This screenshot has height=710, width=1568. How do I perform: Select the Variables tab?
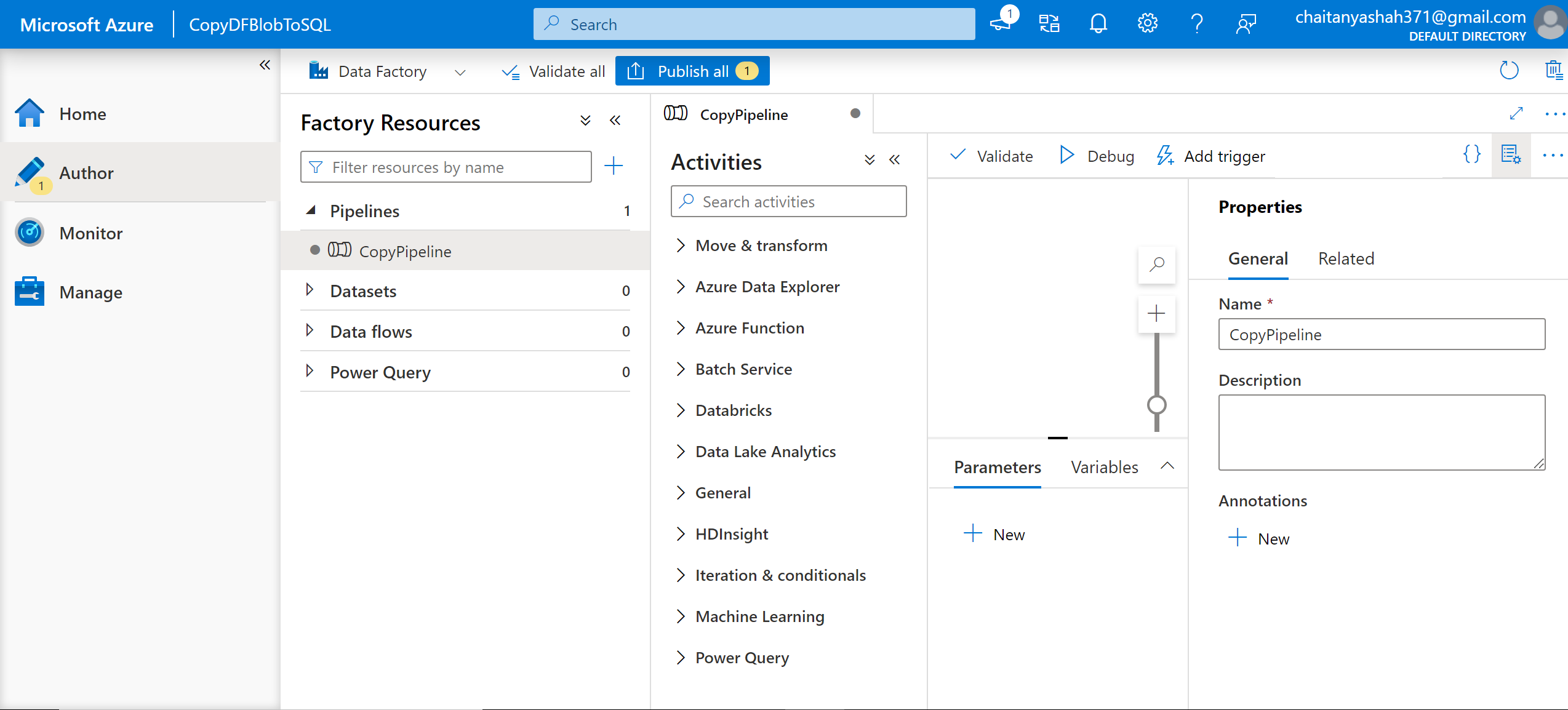point(1105,468)
